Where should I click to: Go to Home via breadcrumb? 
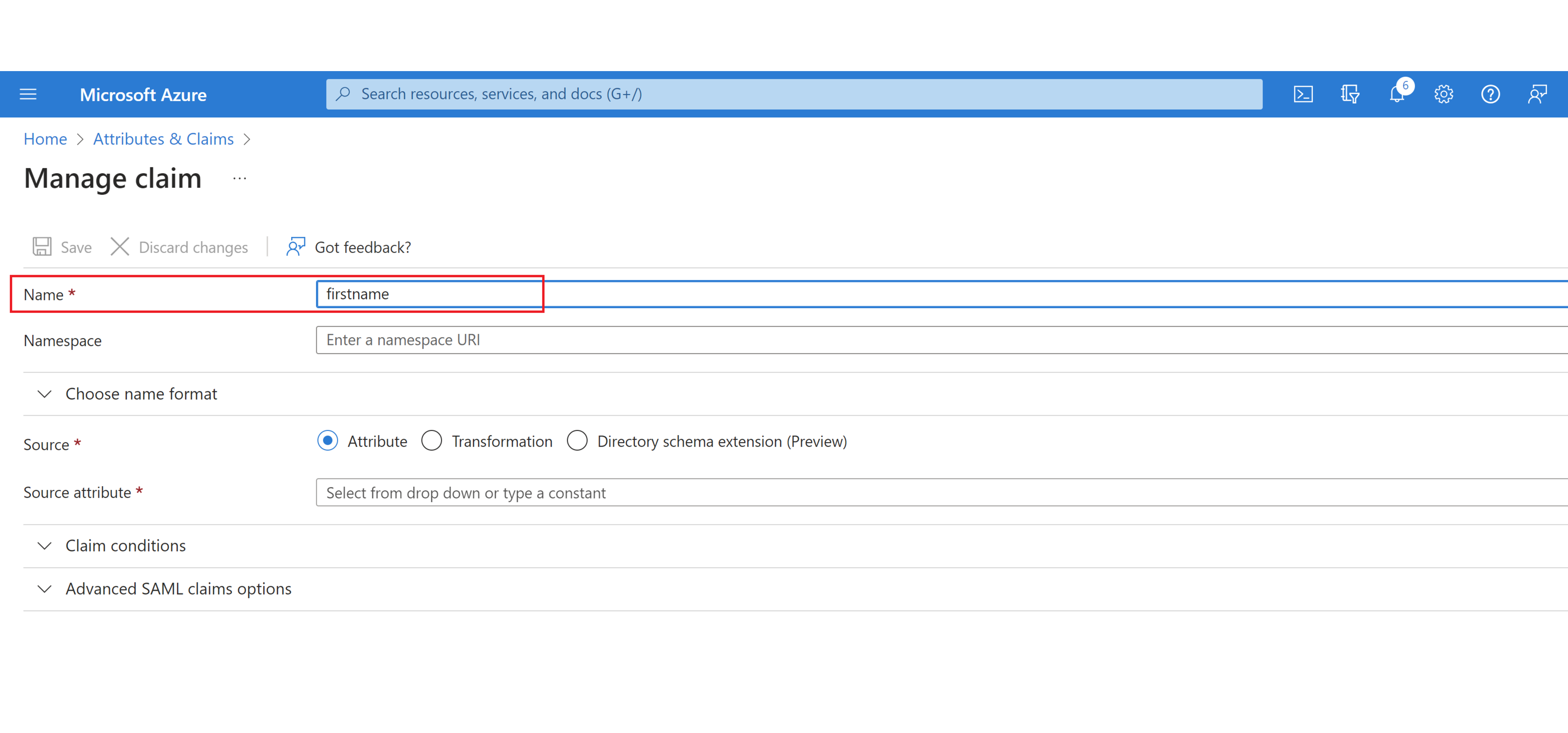pyautogui.click(x=45, y=139)
